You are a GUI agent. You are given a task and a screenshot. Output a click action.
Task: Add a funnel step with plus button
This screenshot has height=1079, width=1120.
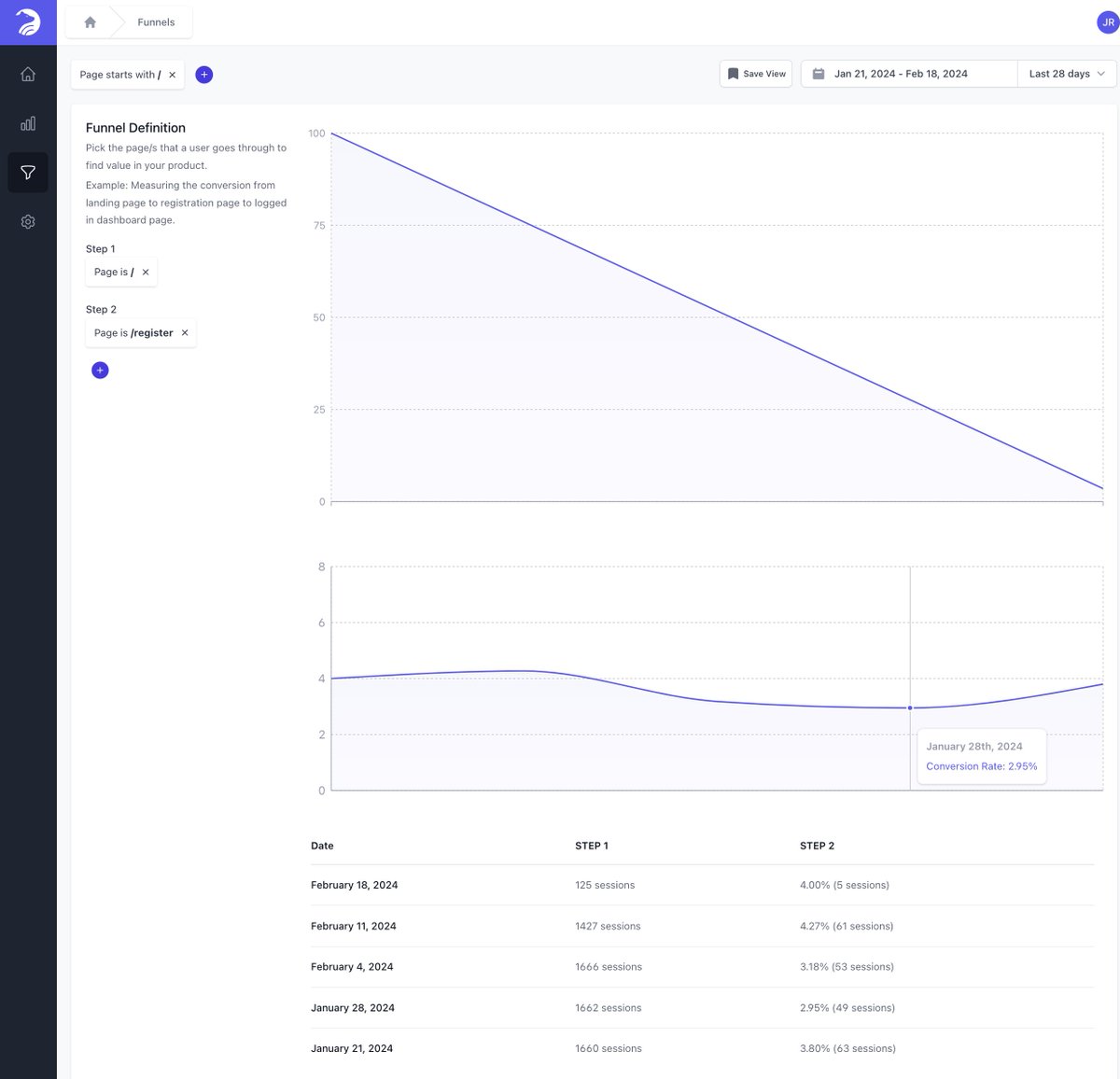point(100,371)
